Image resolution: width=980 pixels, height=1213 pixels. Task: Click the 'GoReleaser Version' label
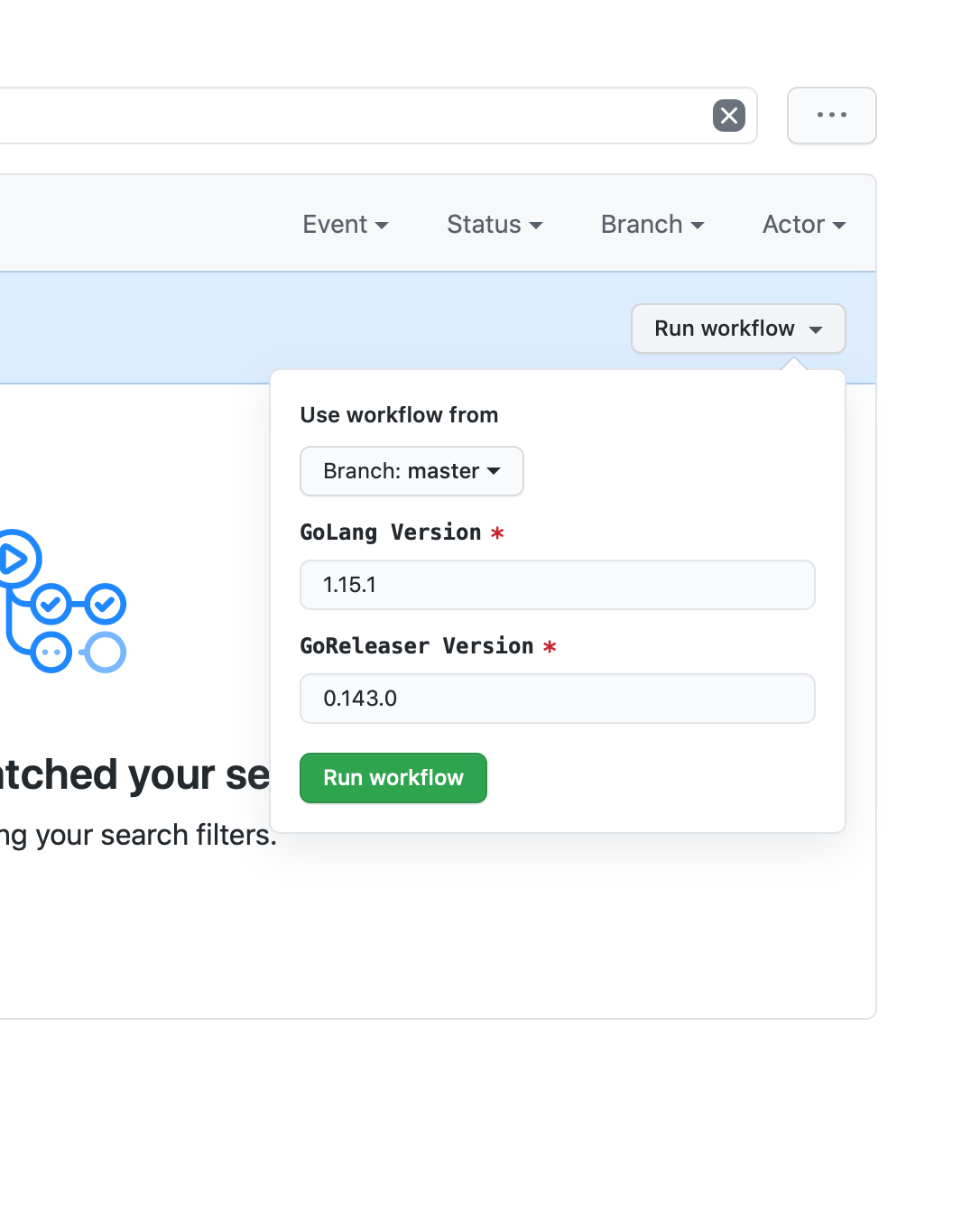417,646
